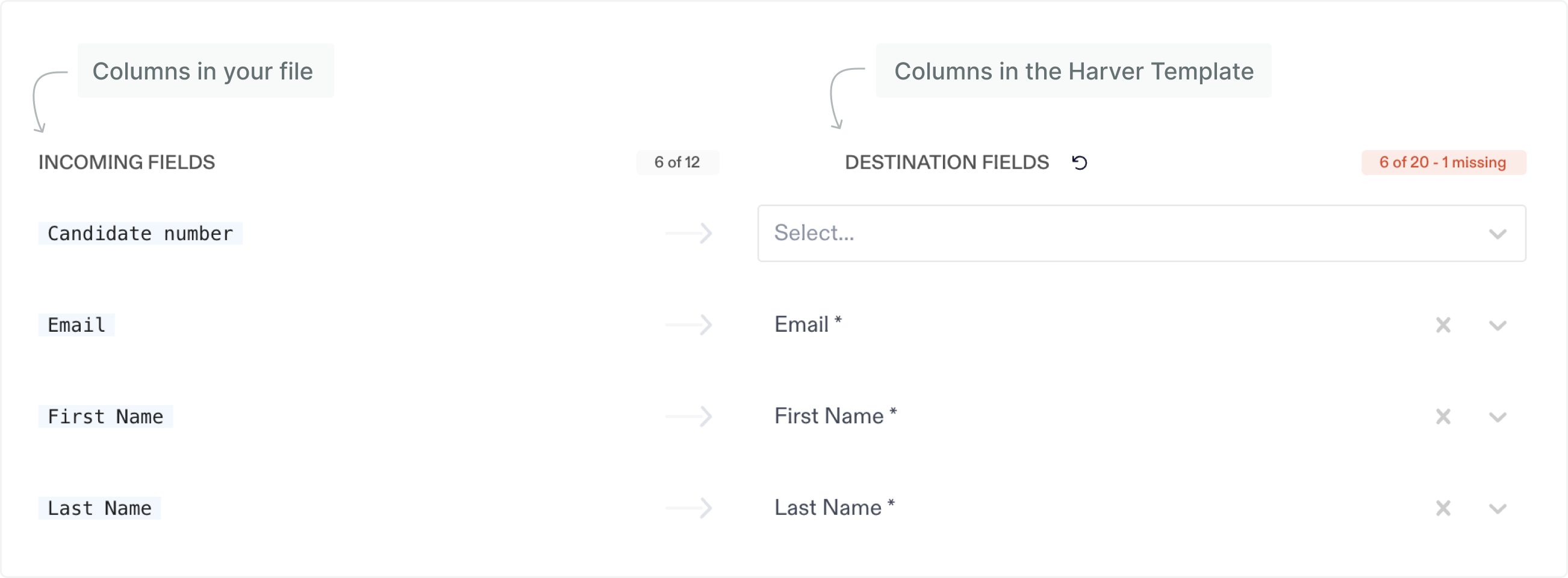Click the 'Columns in the Harver Template' hint

(1073, 70)
